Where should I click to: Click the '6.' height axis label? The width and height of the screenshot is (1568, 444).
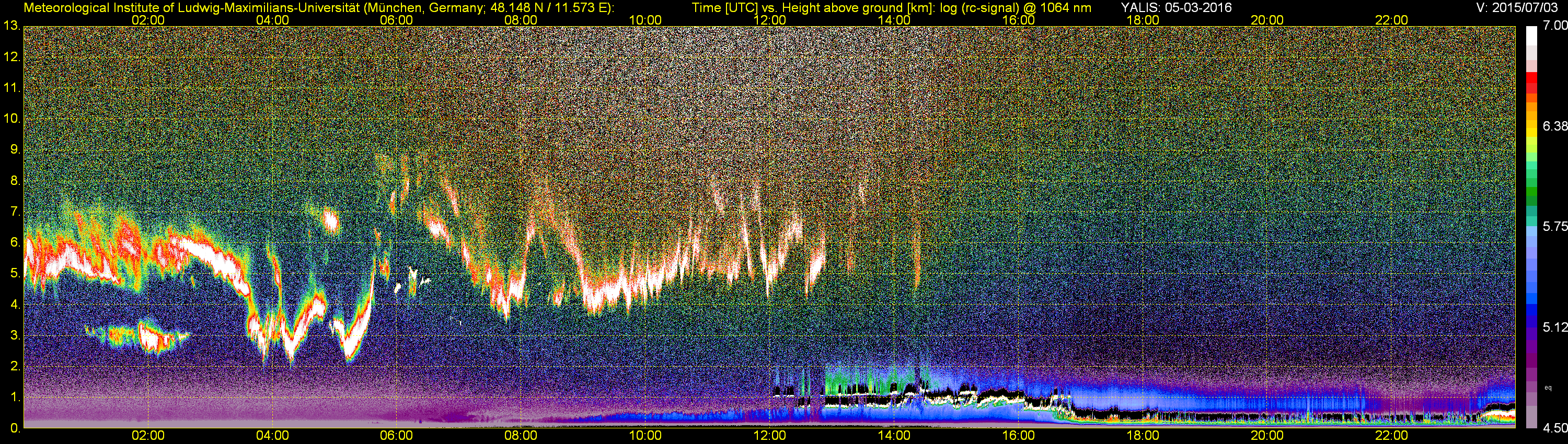(x=15, y=243)
